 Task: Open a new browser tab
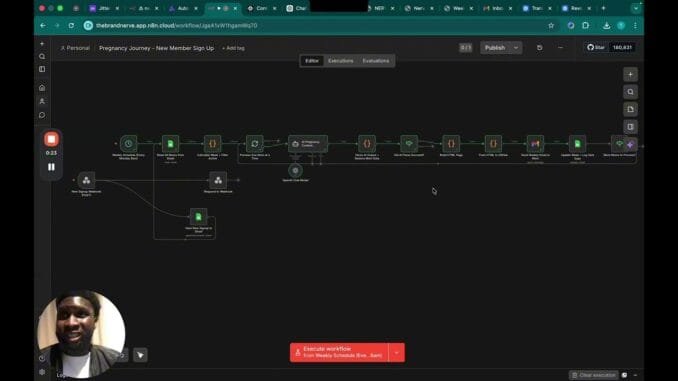[603, 8]
